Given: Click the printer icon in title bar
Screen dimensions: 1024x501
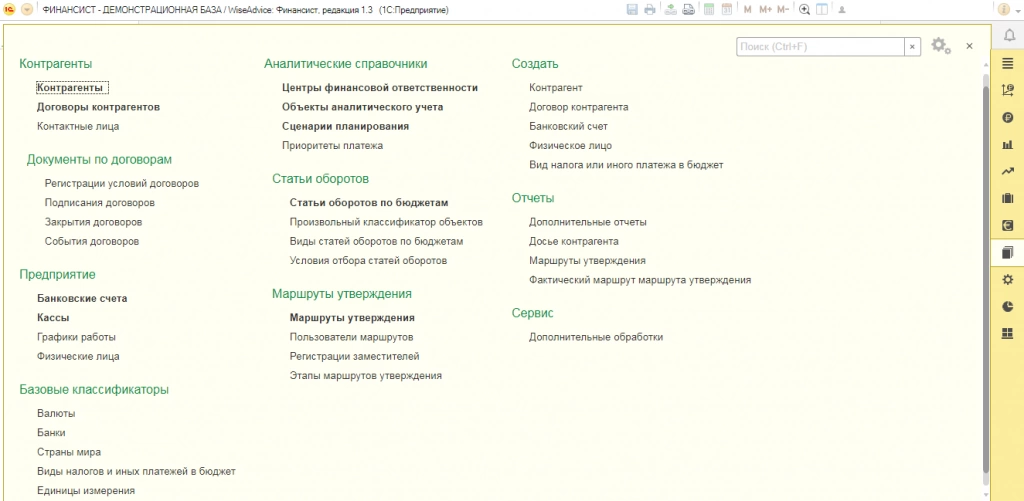Looking at the screenshot, I should [x=650, y=10].
